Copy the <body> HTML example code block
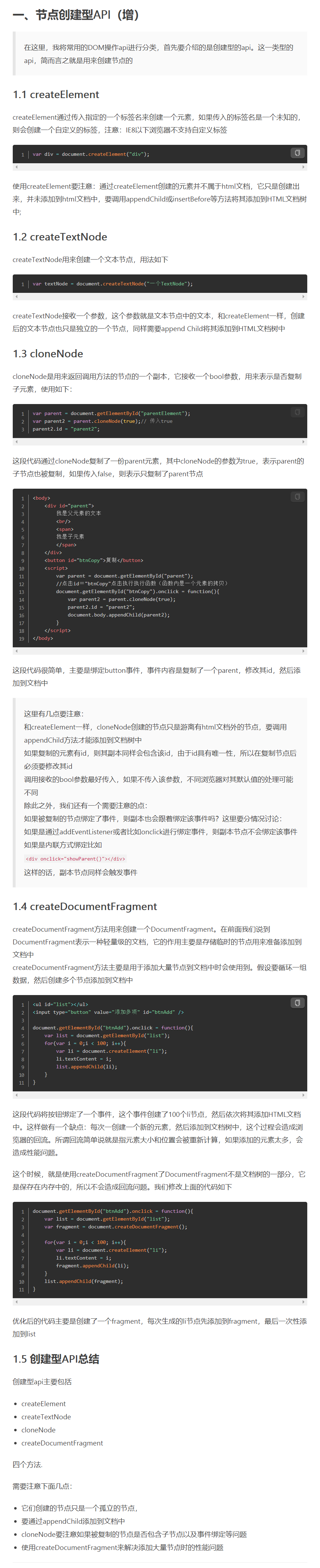320x1568 pixels. coord(297,497)
